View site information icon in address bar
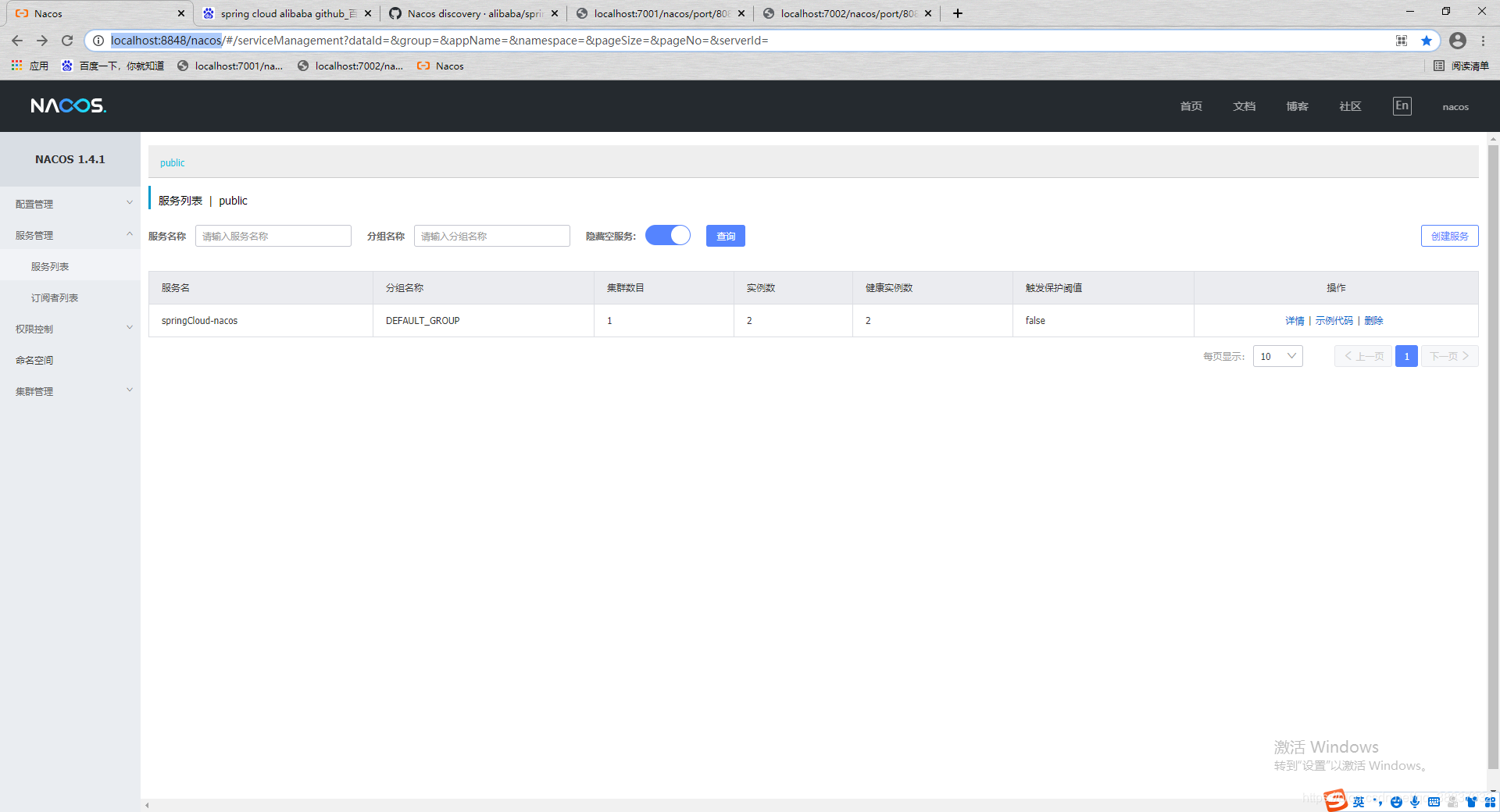The height and width of the screenshot is (812, 1500). 98,41
